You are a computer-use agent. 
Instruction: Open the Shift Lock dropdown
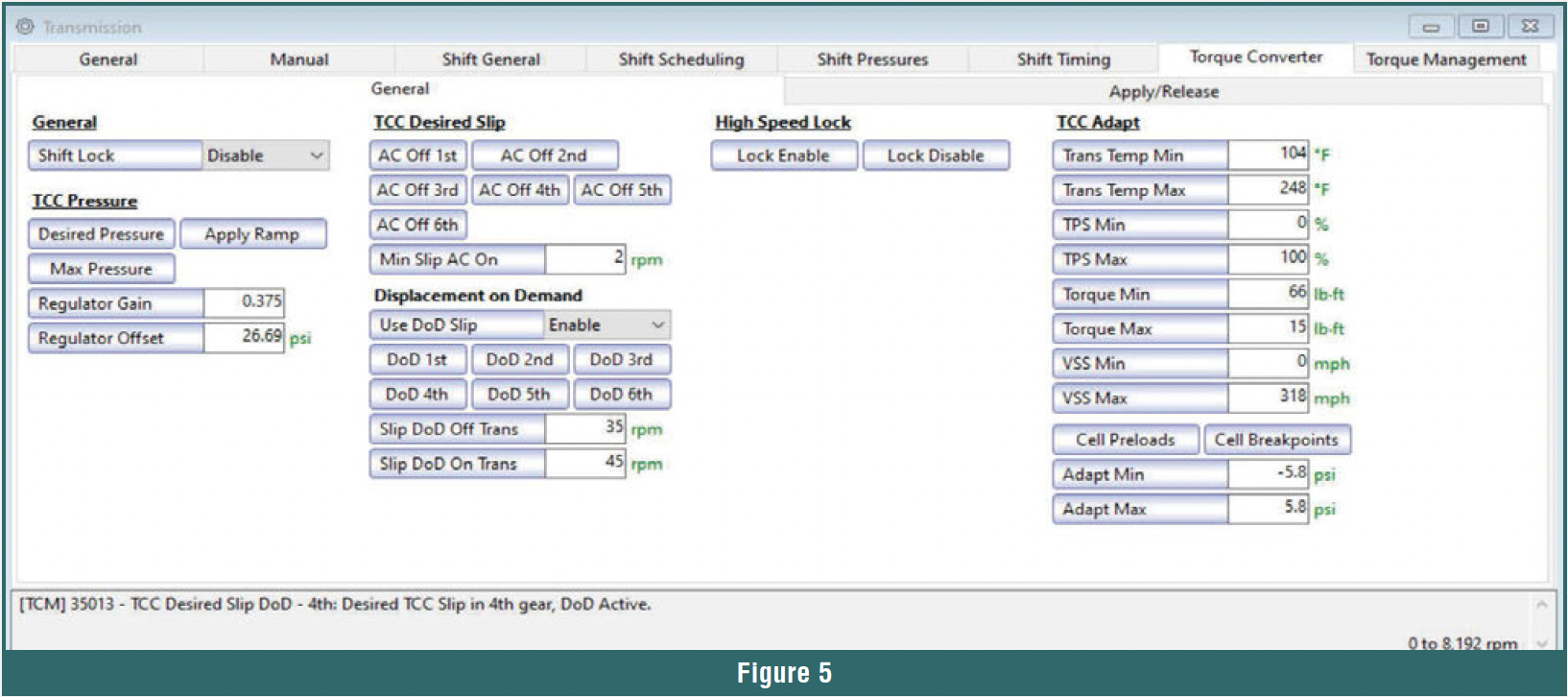tap(266, 156)
